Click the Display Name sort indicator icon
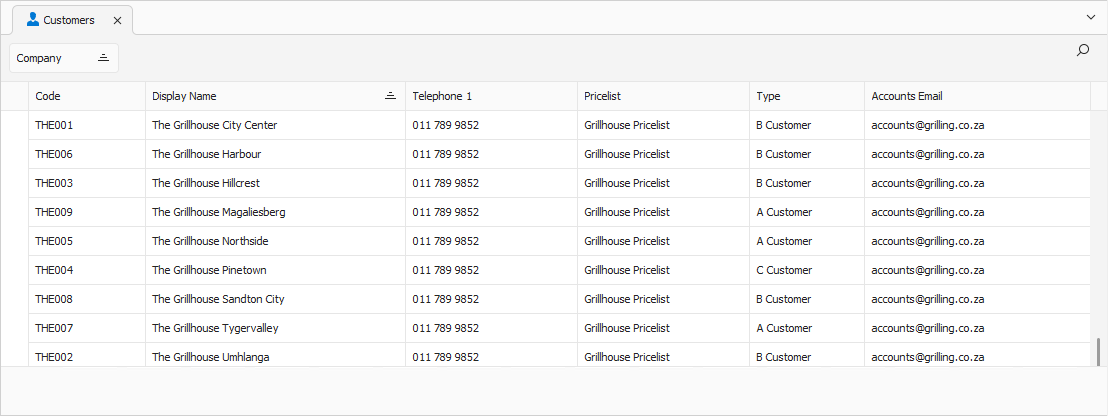The width and height of the screenshot is (1108, 416). (390, 96)
